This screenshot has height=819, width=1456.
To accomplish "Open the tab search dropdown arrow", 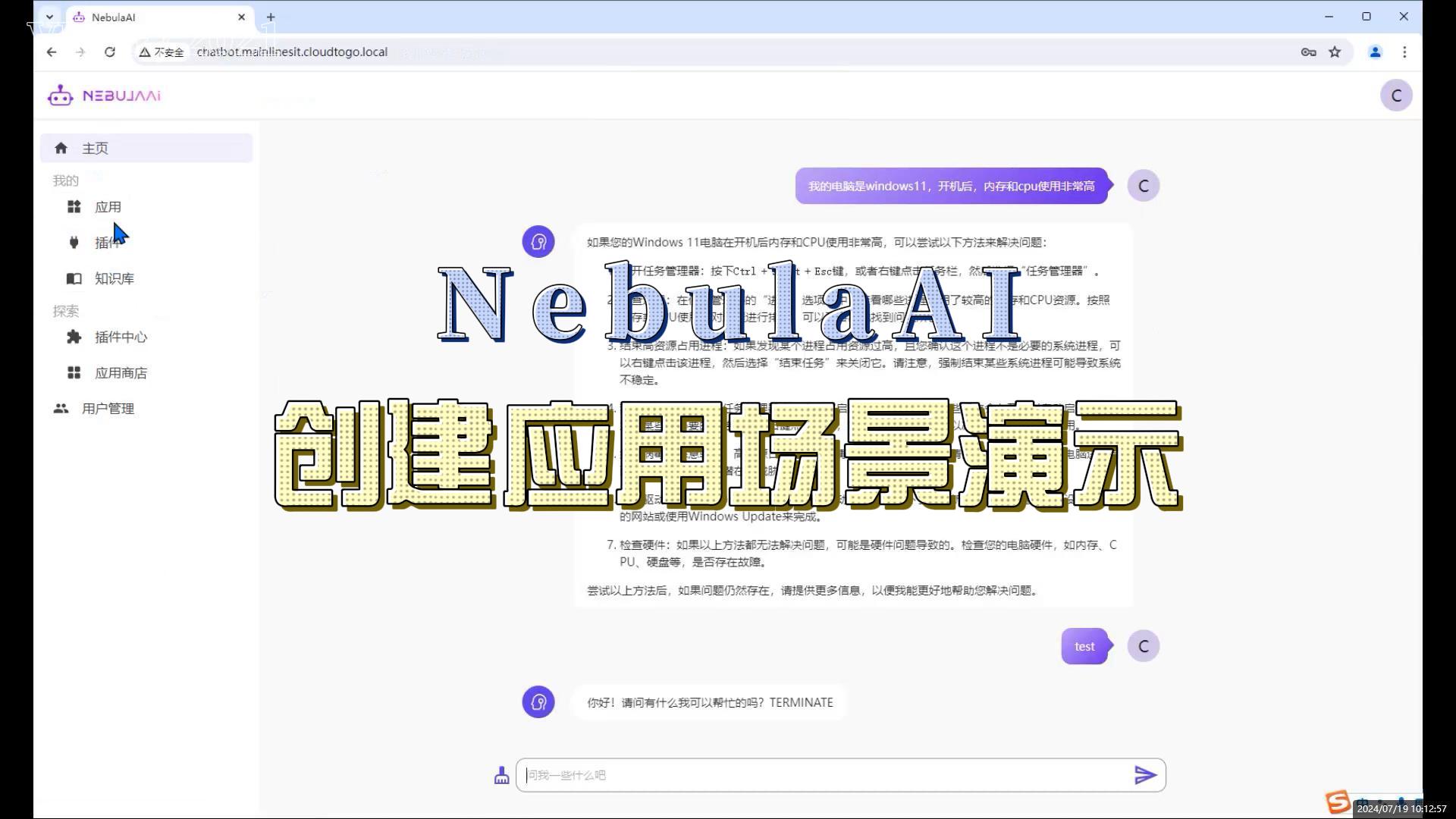I will 49,17.
